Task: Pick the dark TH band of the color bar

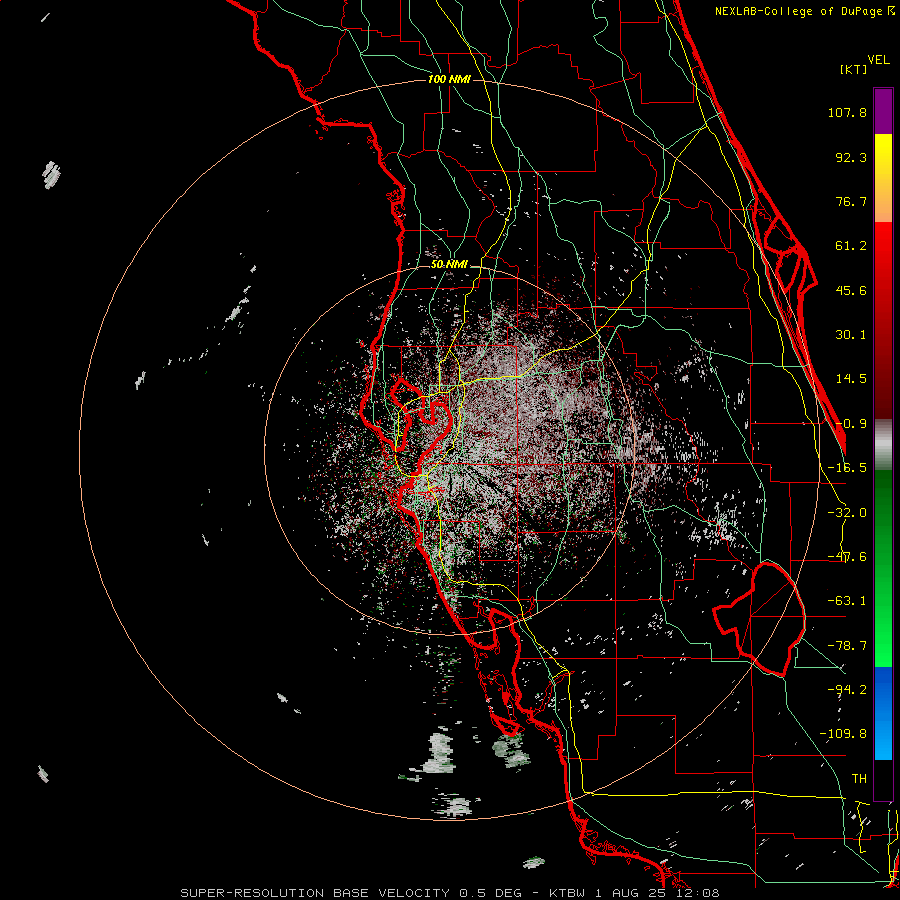Action: pyautogui.click(x=883, y=779)
